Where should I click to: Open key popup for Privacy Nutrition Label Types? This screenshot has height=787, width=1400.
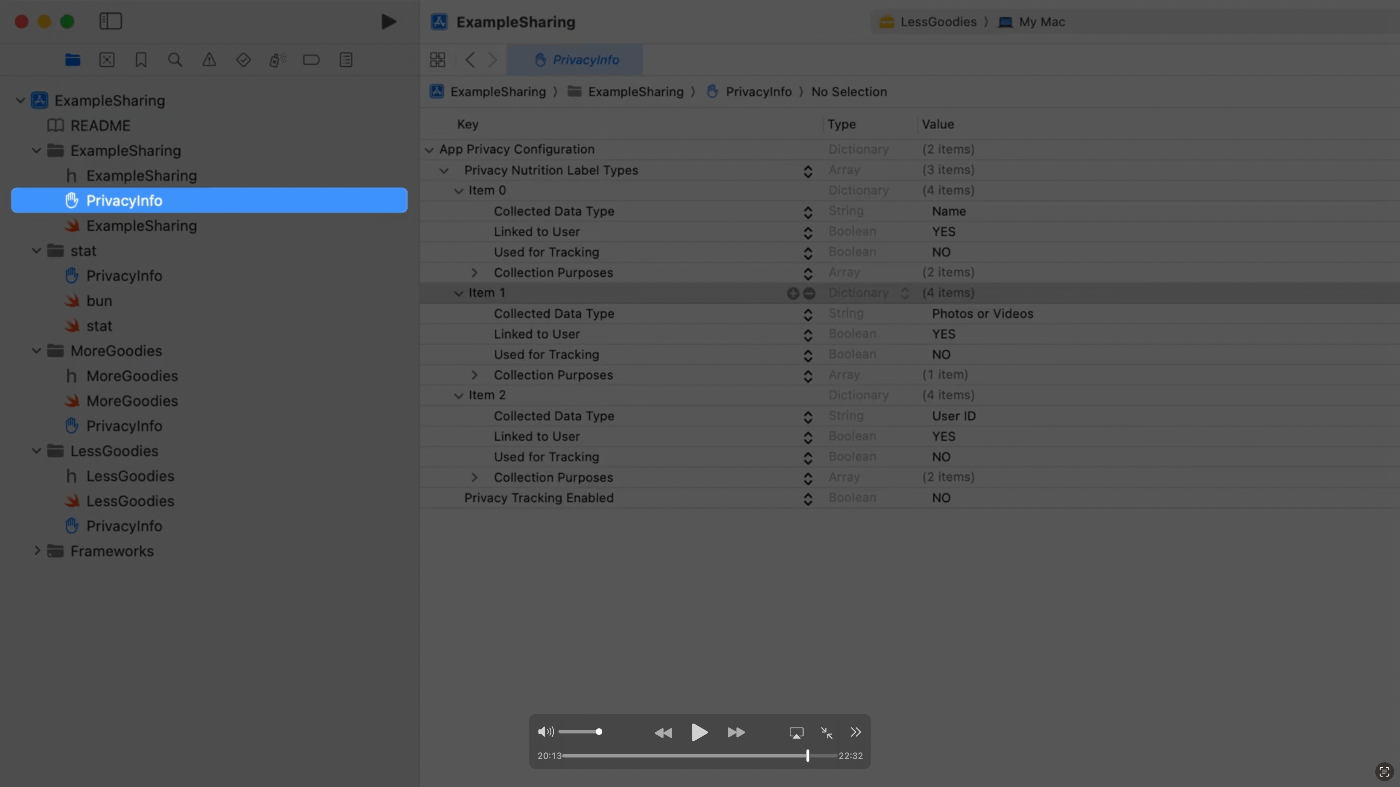(x=808, y=171)
